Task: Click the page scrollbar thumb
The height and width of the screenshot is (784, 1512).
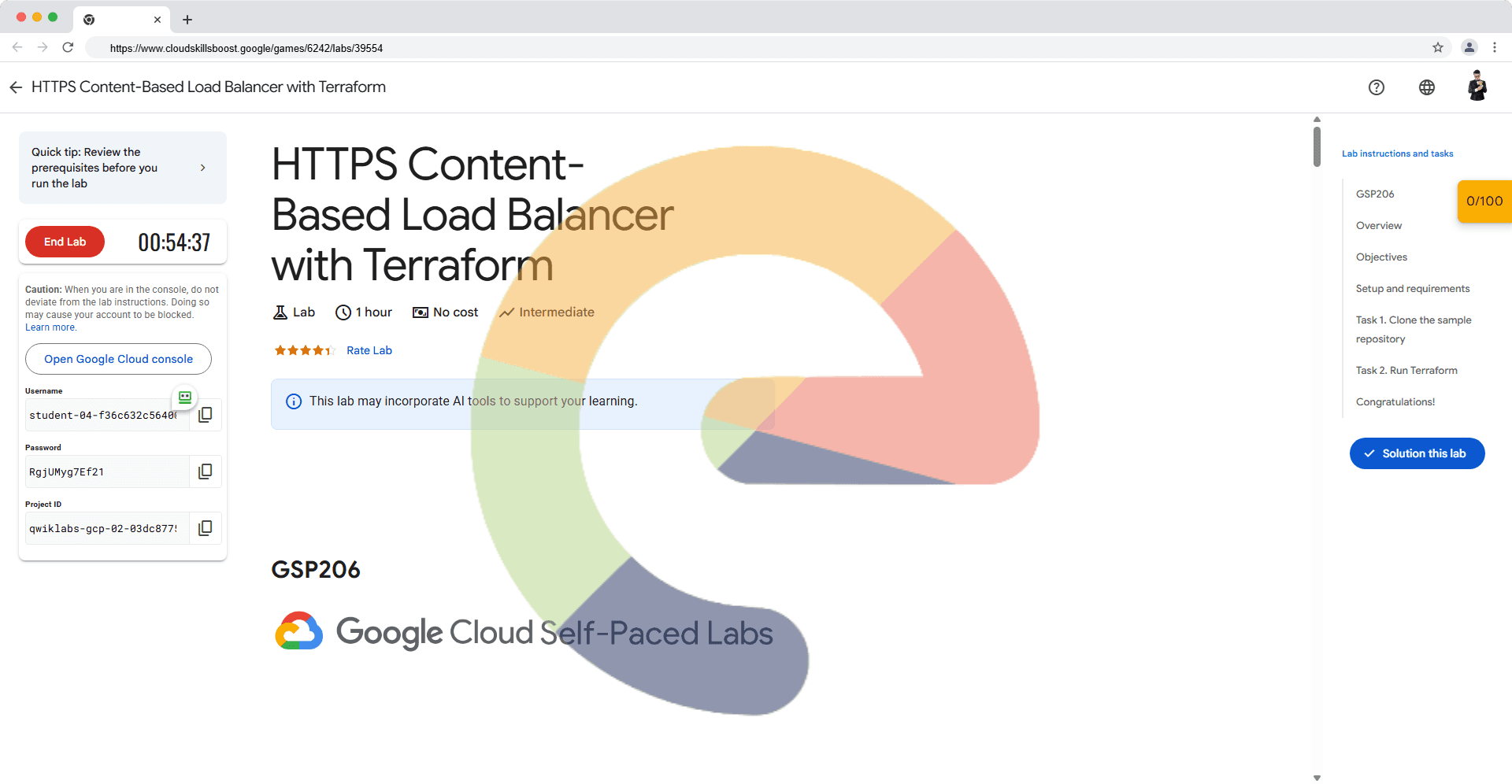Action: (x=1317, y=146)
